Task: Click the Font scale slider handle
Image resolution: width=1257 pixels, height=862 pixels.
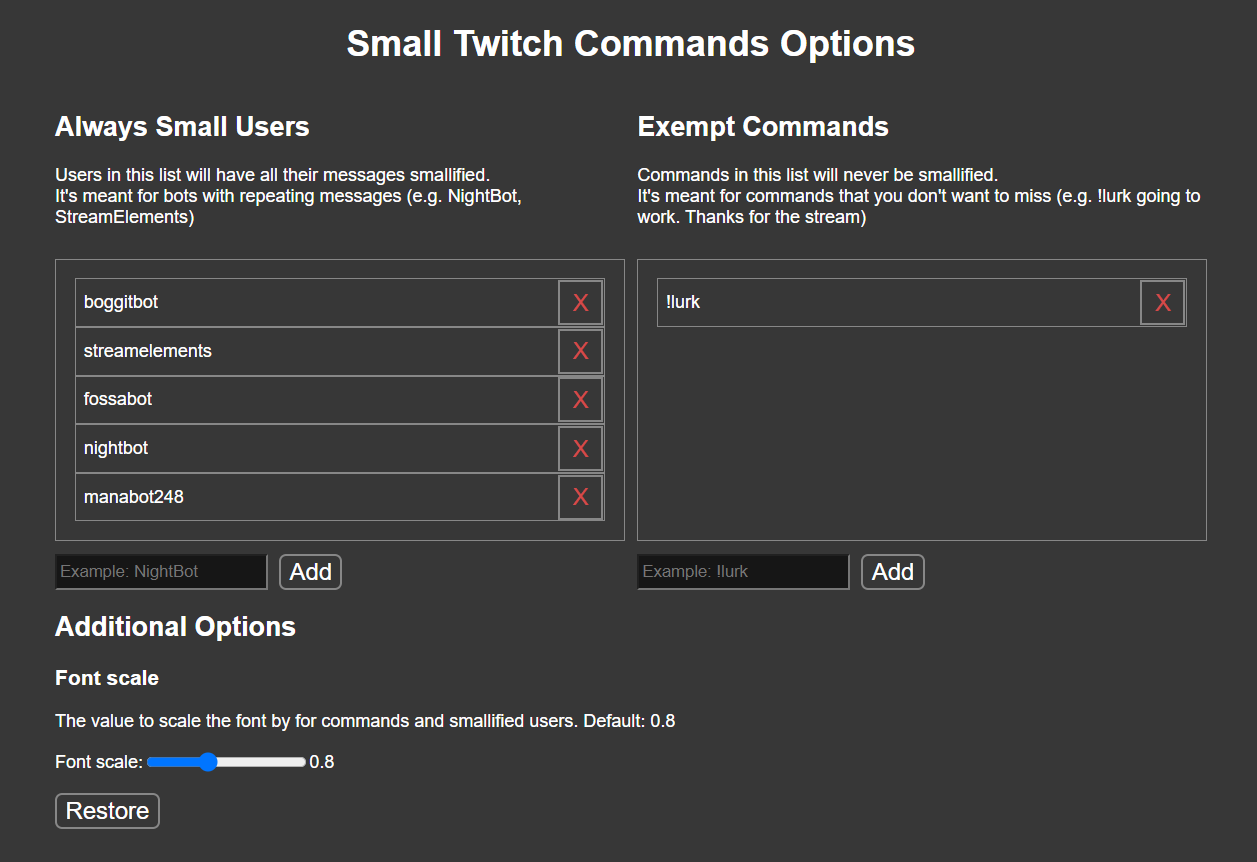Action: (x=207, y=761)
